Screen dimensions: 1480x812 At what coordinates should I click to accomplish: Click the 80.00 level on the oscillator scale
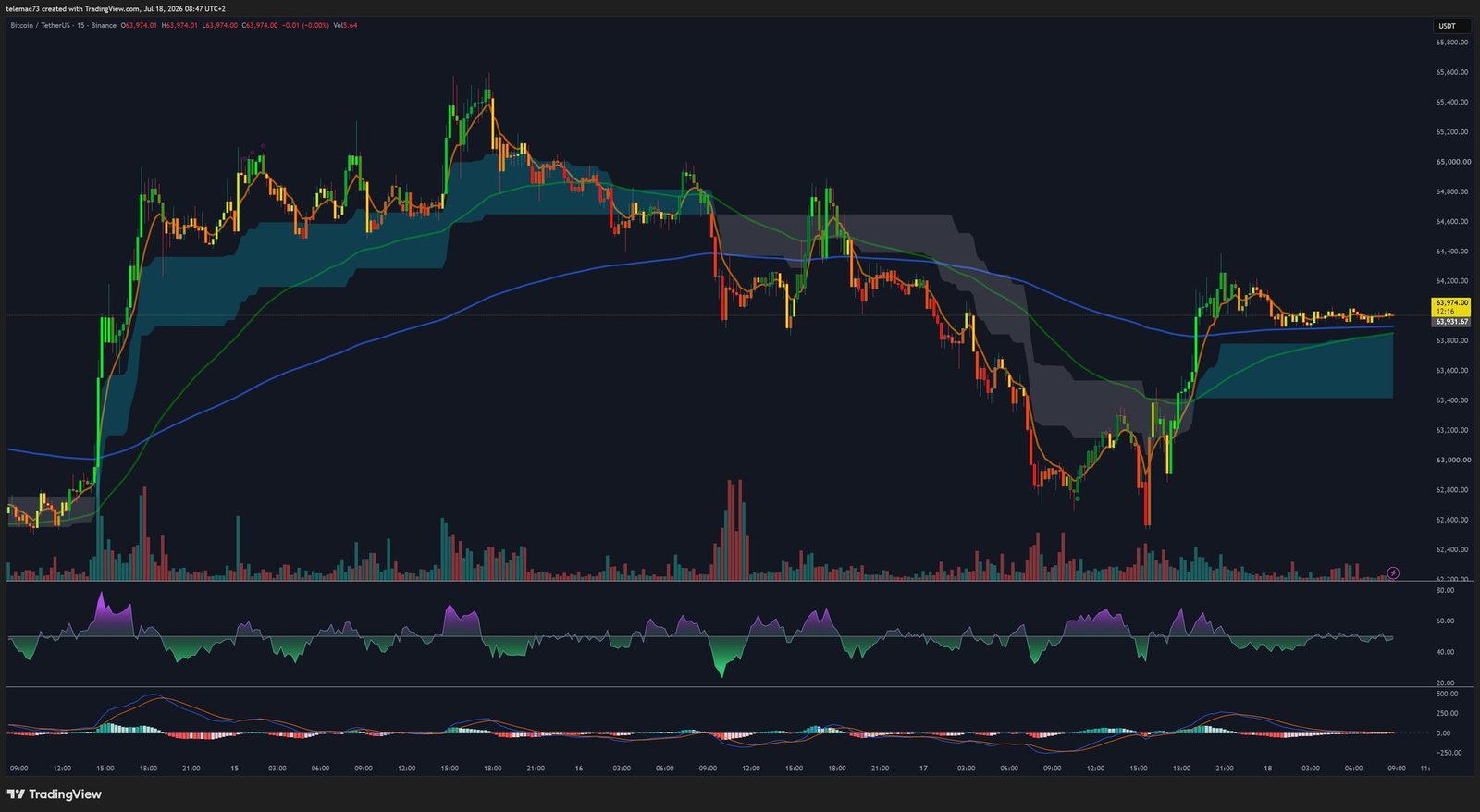click(x=1445, y=591)
